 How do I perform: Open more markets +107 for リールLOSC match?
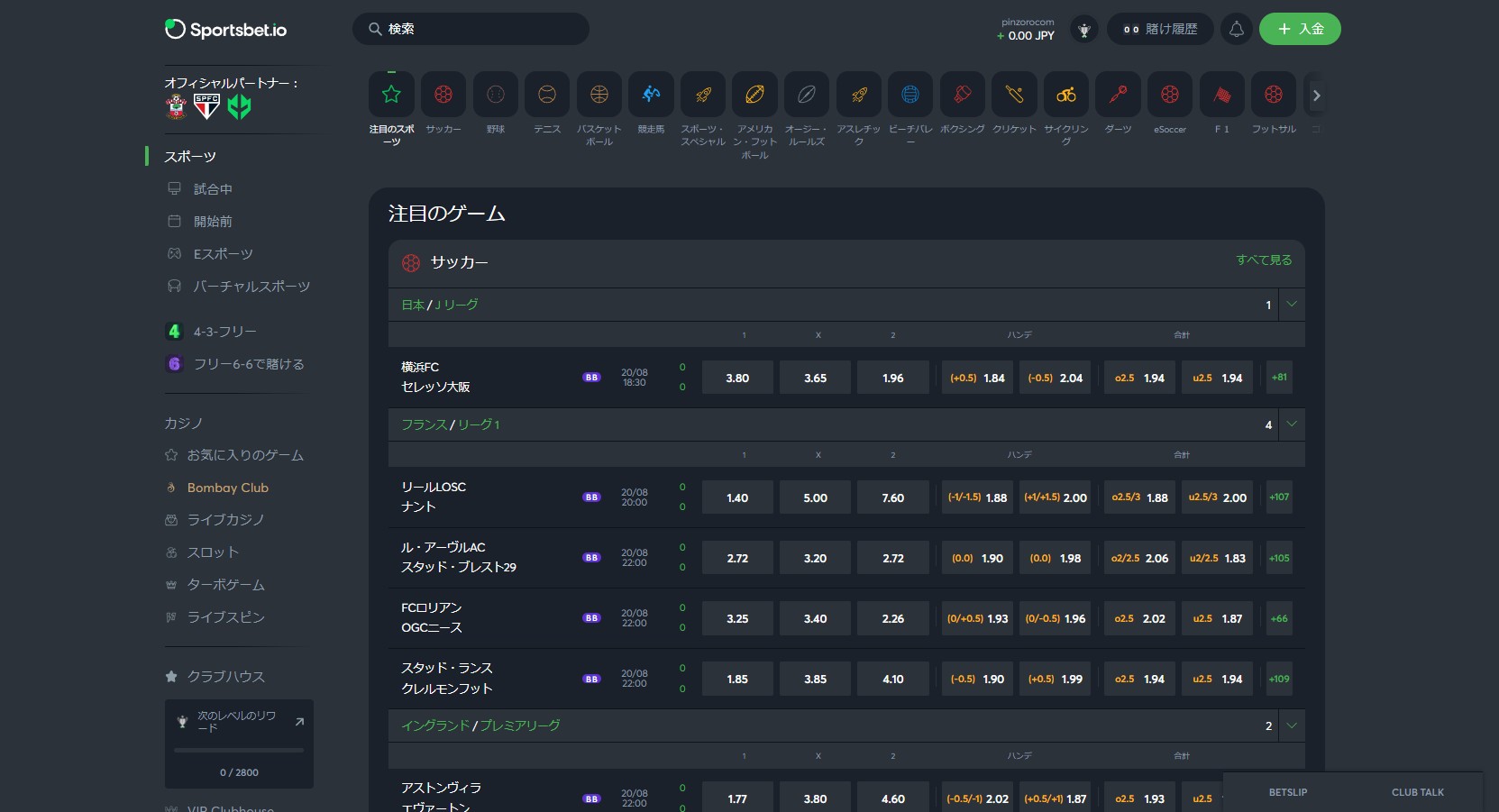[1279, 497]
